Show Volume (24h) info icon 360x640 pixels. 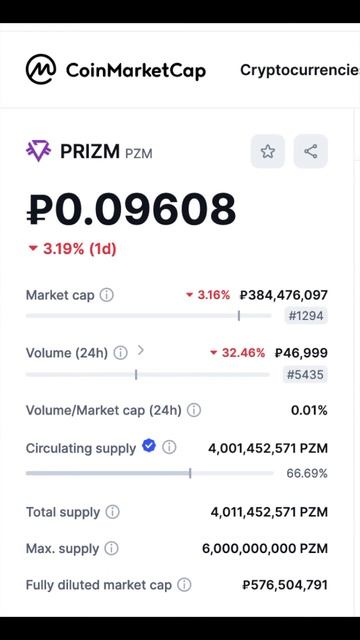(120, 353)
